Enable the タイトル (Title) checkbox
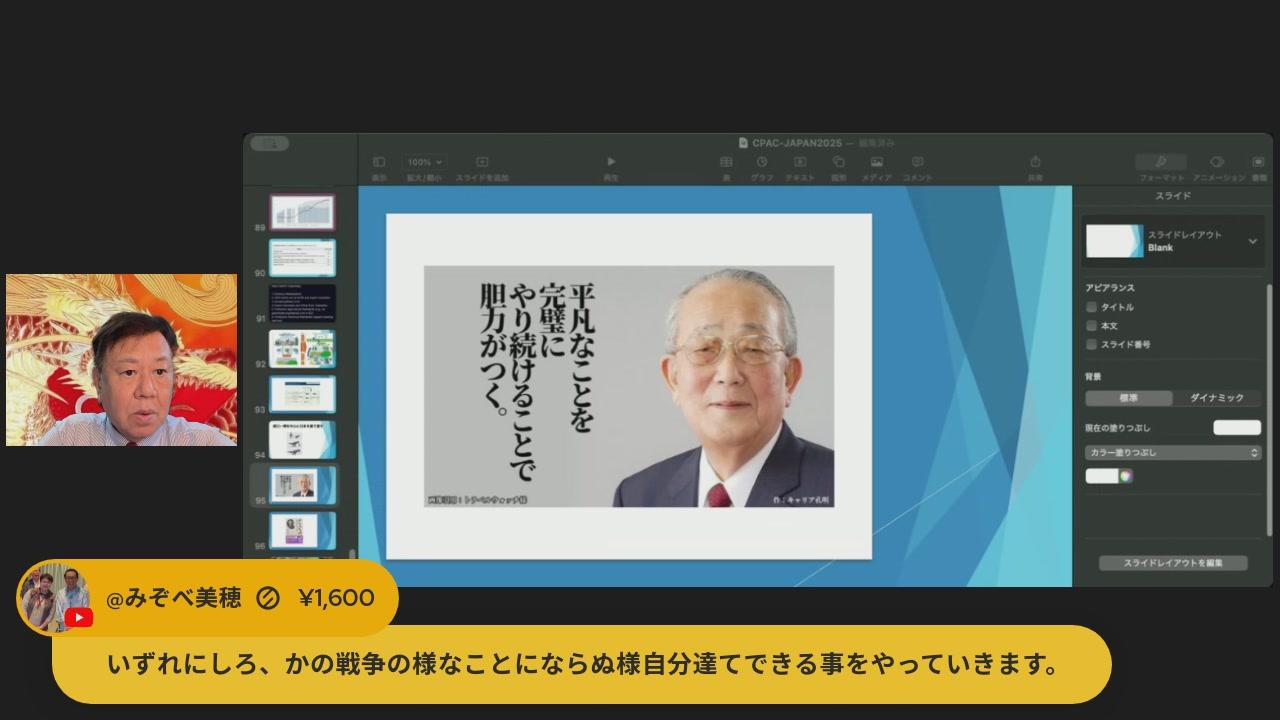This screenshot has width=1280, height=720. point(1092,307)
